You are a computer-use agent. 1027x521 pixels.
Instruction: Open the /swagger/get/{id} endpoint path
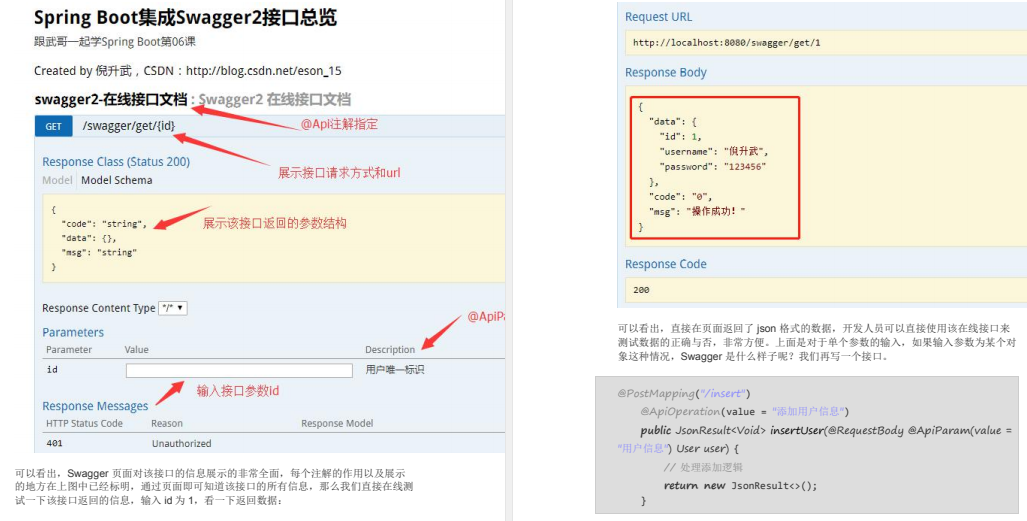click(x=129, y=126)
